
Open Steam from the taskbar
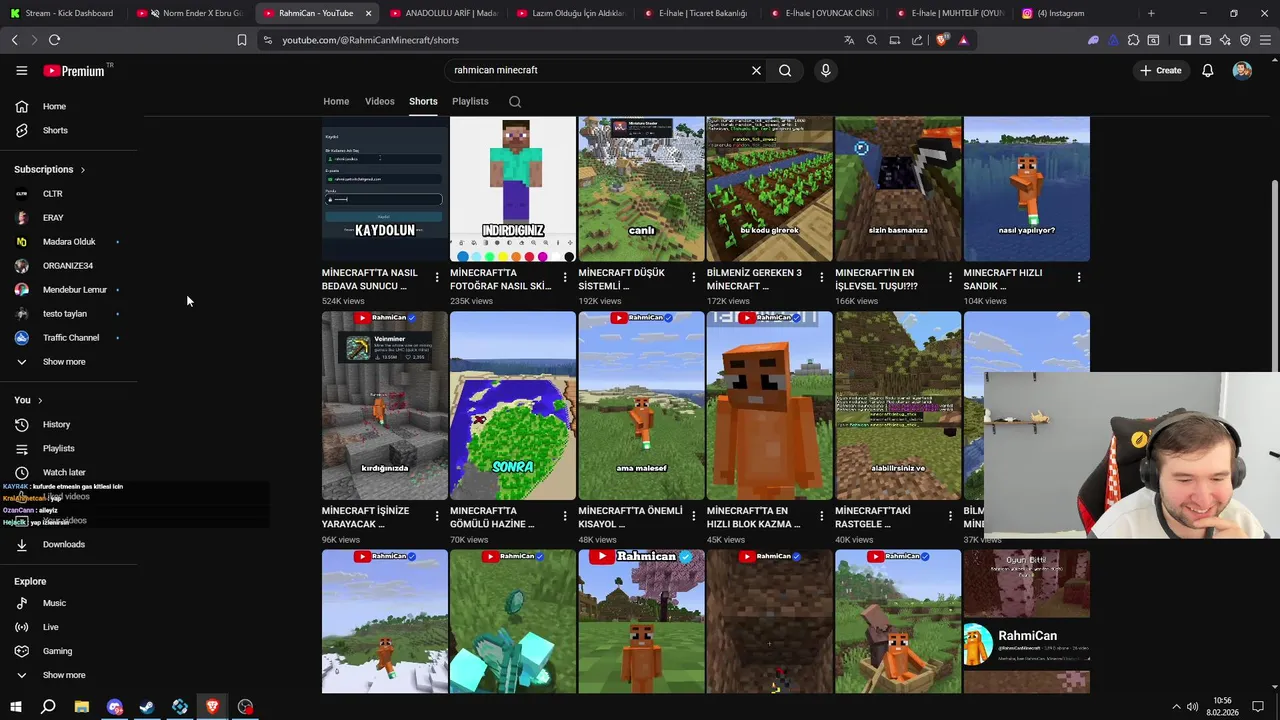tap(147, 707)
